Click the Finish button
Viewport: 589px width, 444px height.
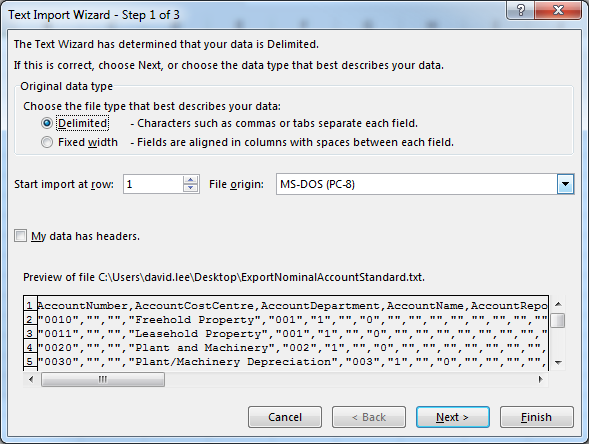(x=536, y=417)
